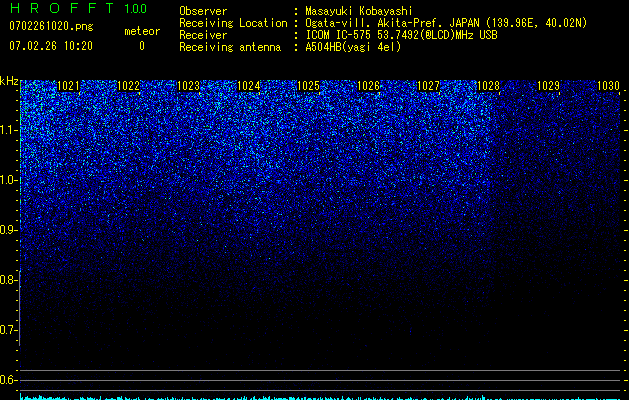This screenshot has width=629, height=400.
Task: Click the 1023 time marker
Action: click(188, 86)
